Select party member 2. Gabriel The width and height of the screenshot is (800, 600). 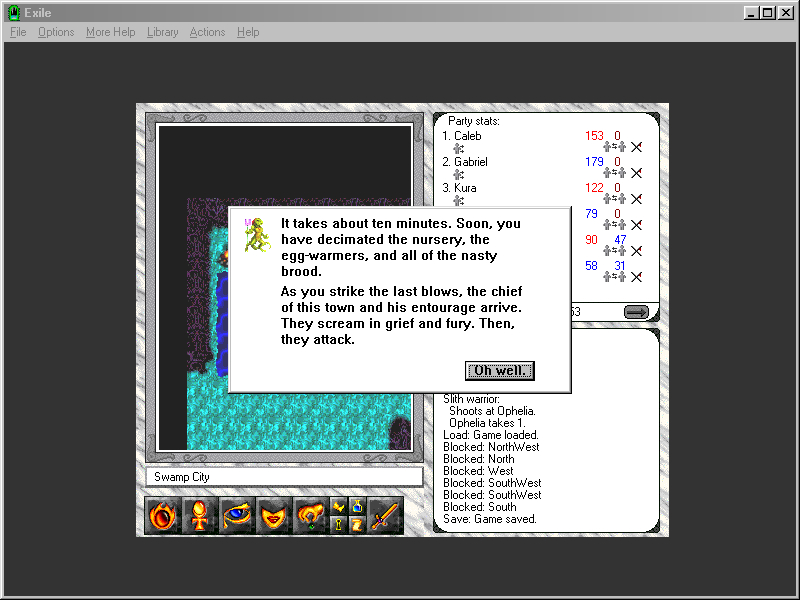pyautogui.click(x=465, y=162)
